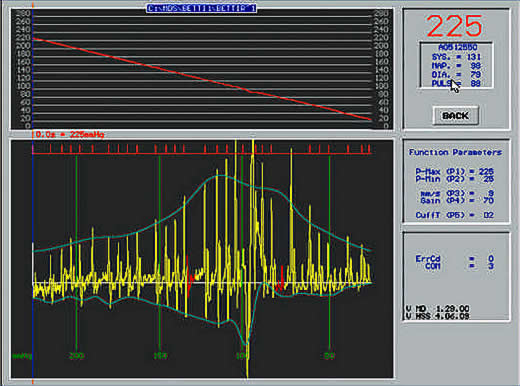Select the CuffT (P5) parameter line

pos(455,215)
